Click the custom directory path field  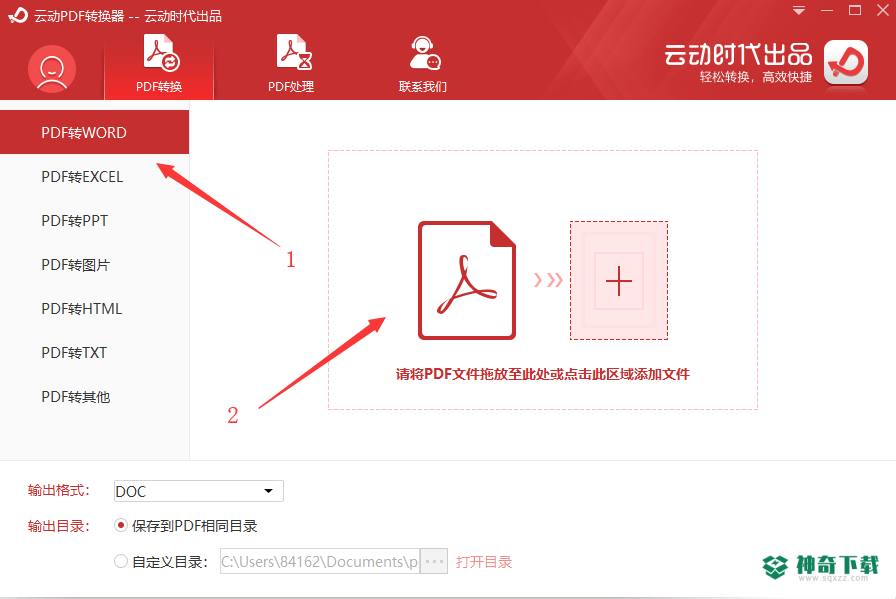[x=320, y=561]
